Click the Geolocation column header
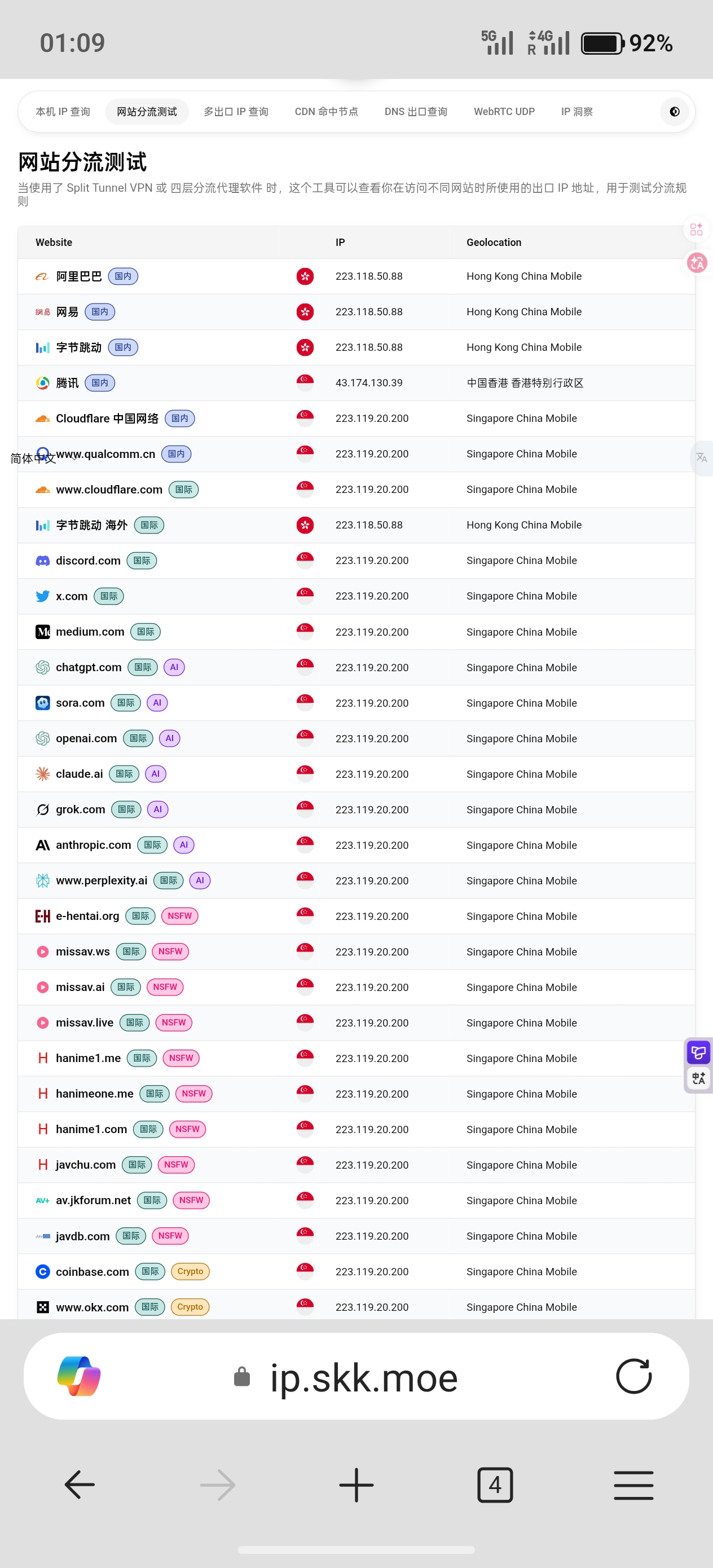 point(494,243)
